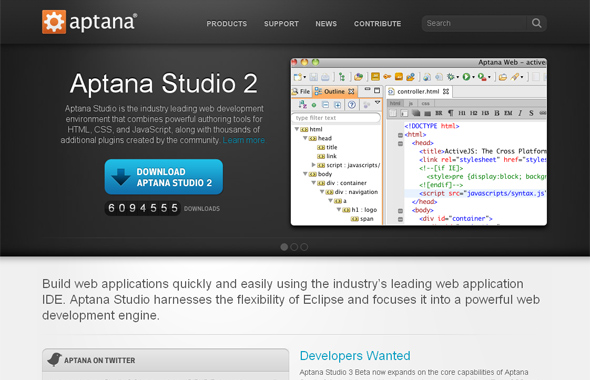Click the 6094555 downloads counter
Image resolution: width=590 pixels, height=380 pixels.
(x=143, y=208)
